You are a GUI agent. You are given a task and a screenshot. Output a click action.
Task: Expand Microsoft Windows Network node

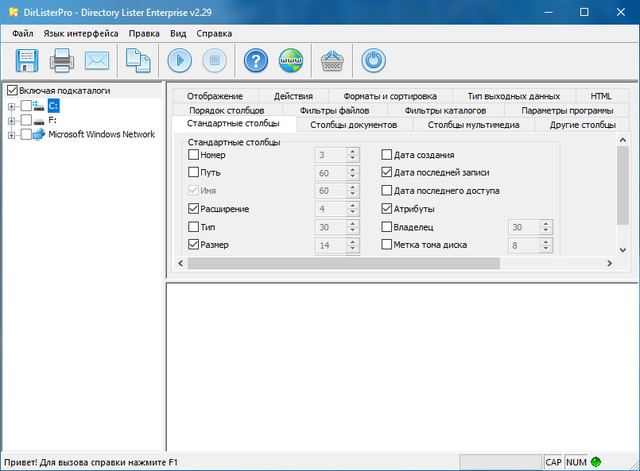tap(12, 134)
